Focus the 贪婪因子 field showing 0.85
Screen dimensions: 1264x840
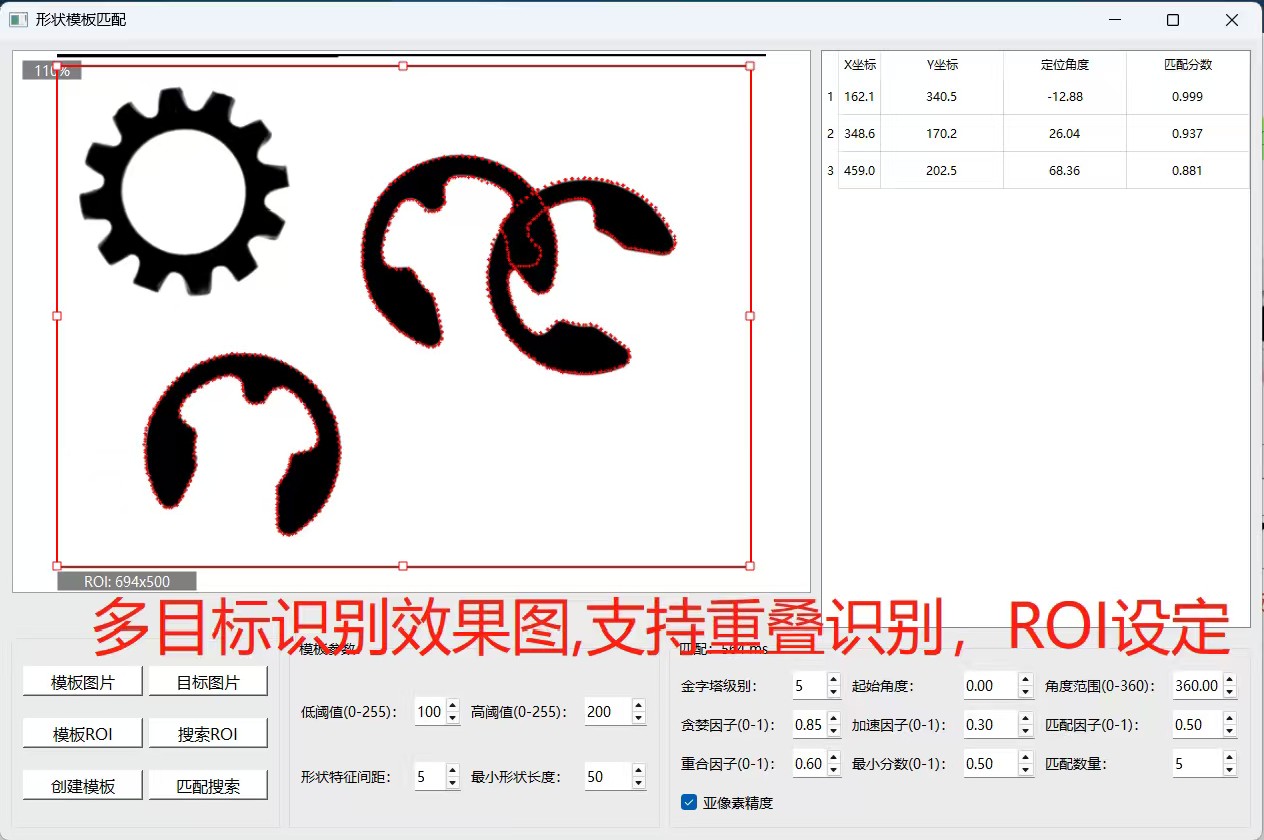pyautogui.click(x=809, y=724)
